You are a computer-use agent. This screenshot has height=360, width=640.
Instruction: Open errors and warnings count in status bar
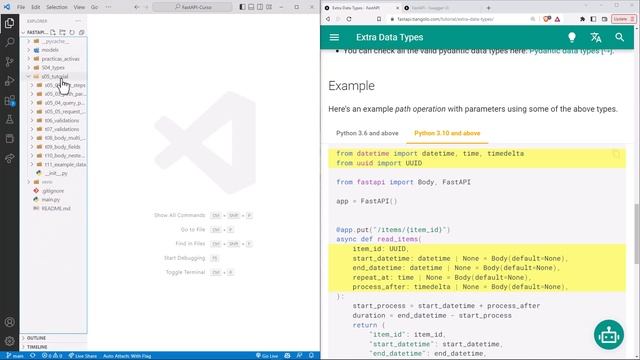[x=52, y=356]
